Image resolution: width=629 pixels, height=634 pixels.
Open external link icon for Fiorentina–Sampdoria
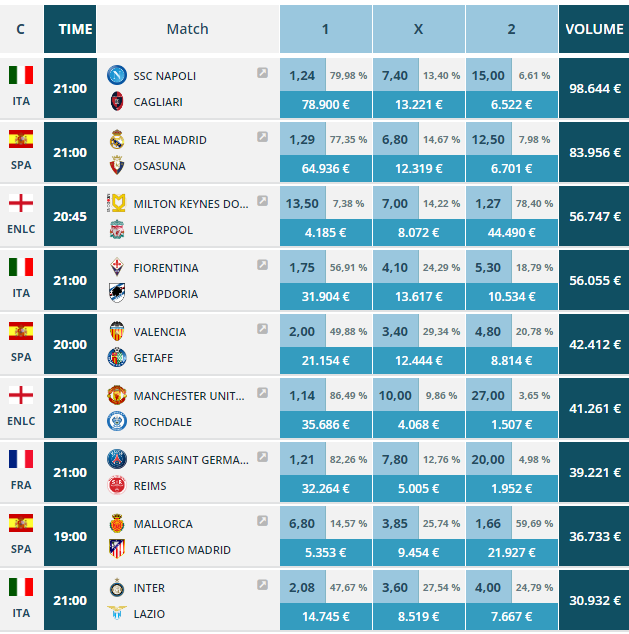(x=262, y=264)
